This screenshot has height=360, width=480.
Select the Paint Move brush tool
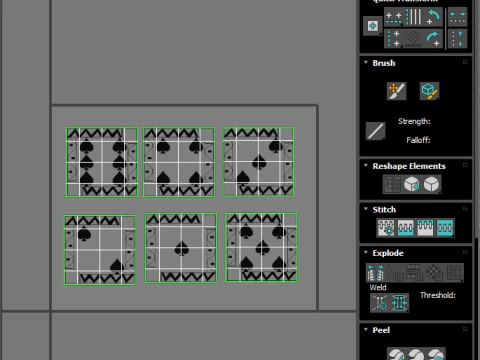(x=396, y=91)
